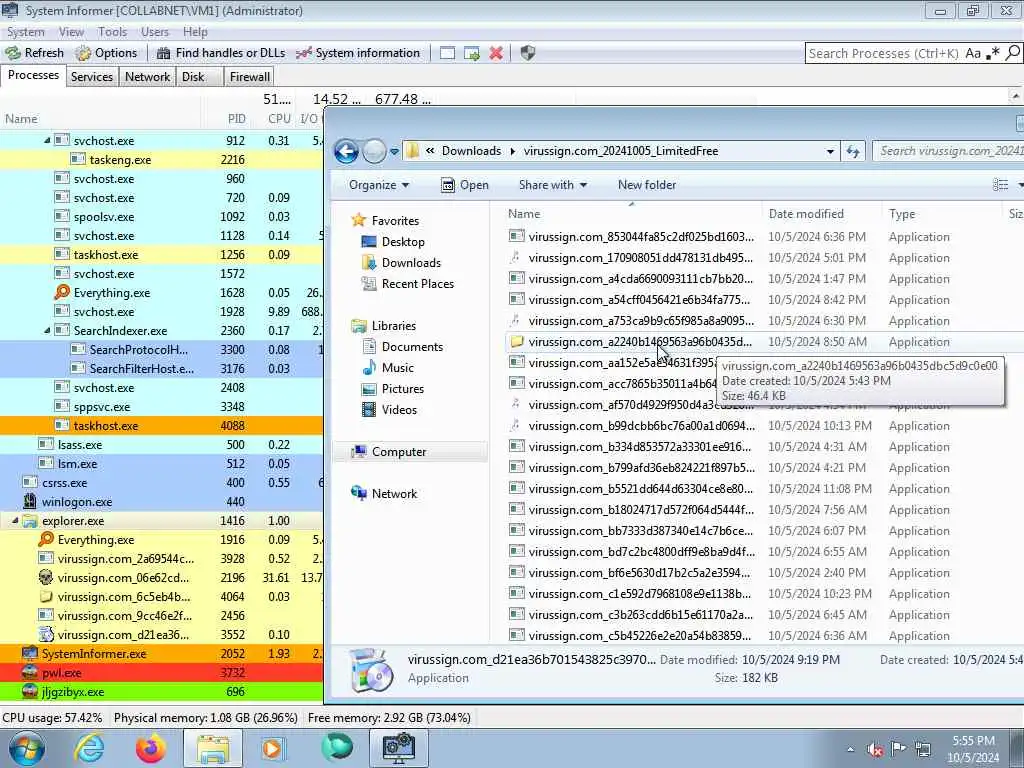Open the View menu
Viewport: 1024px width, 768px height.
click(x=71, y=31)
